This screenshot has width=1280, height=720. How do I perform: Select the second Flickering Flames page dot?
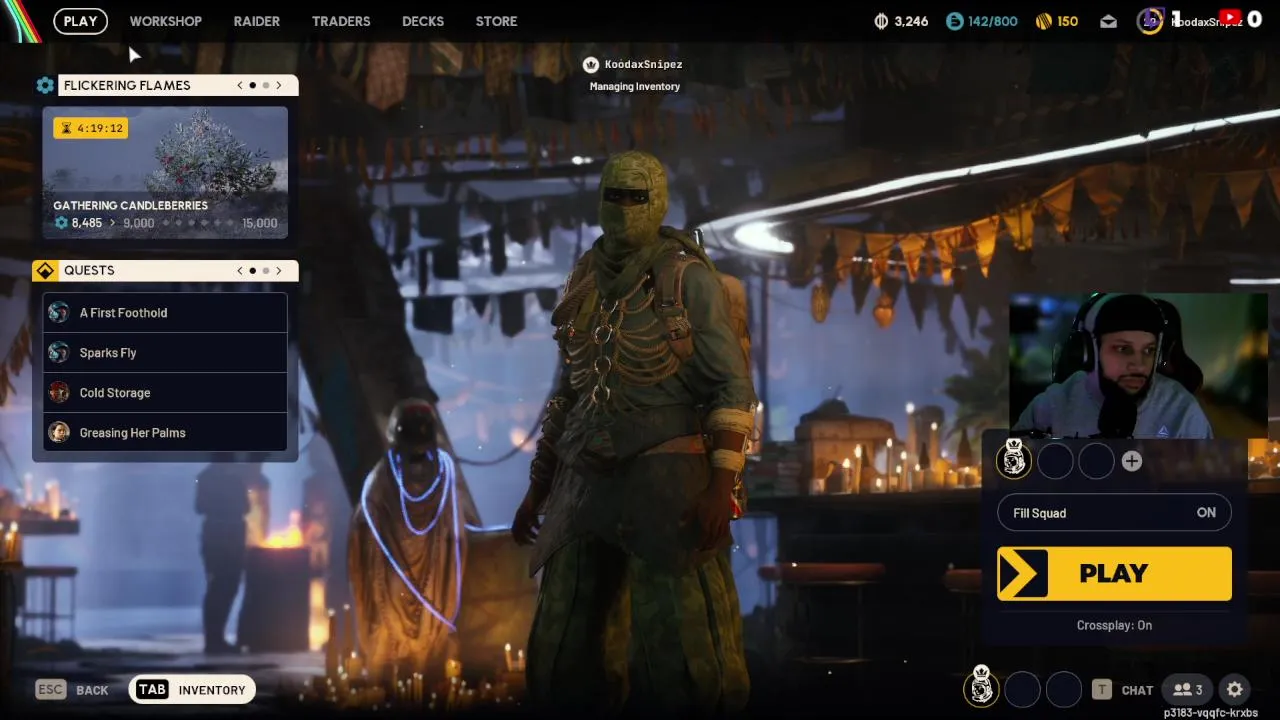click(x=266, y=85)
